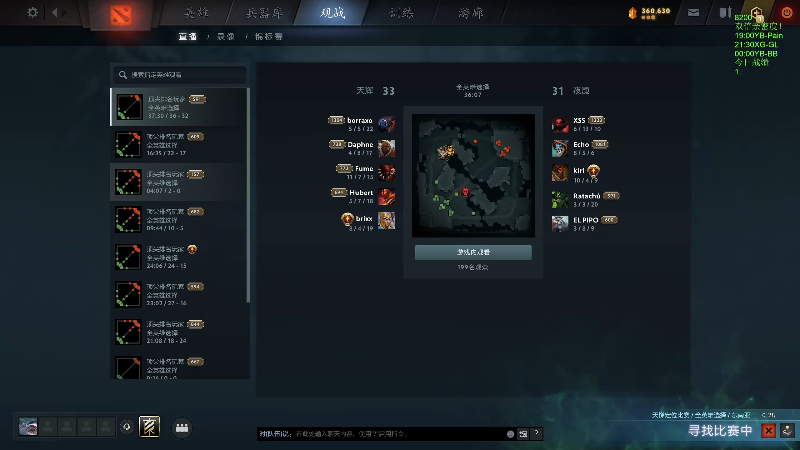Image resolution: width=800 pixels, height=450 pixels.
Task: Click the red Dota 2 logo
Action: 121,15
